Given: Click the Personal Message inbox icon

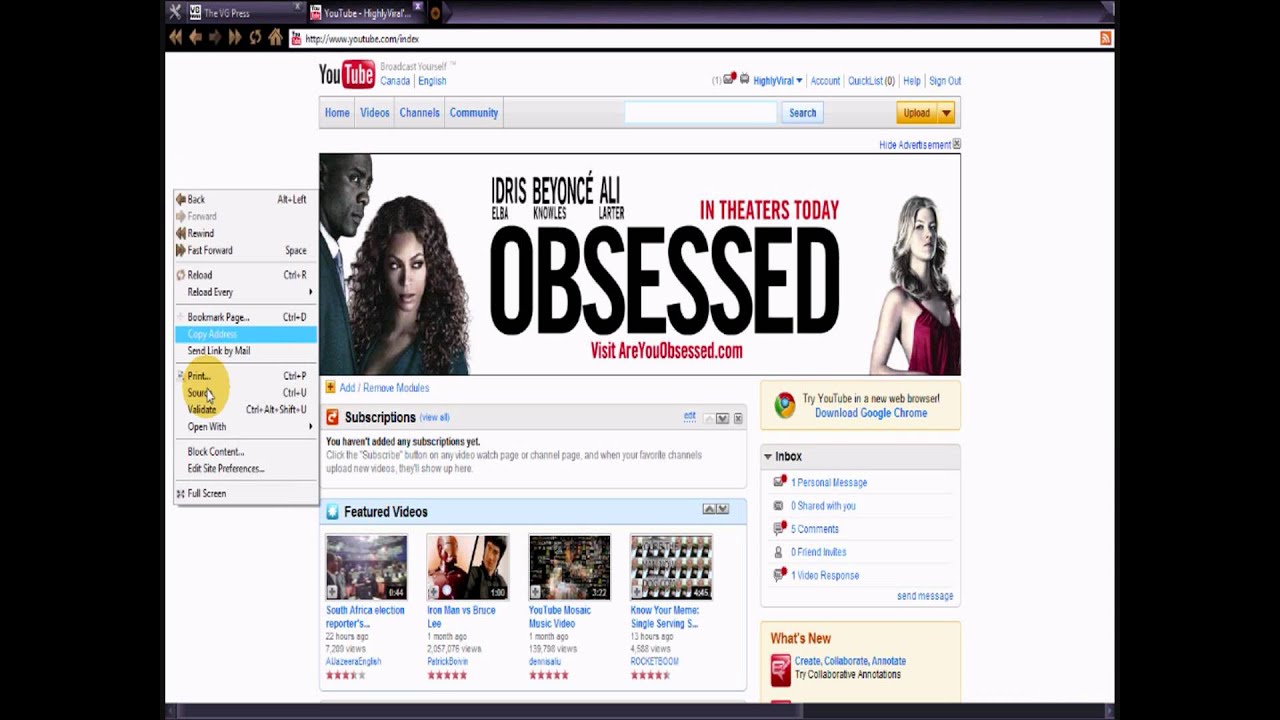Looking at the screenshot, I should [x=779, y=482].
